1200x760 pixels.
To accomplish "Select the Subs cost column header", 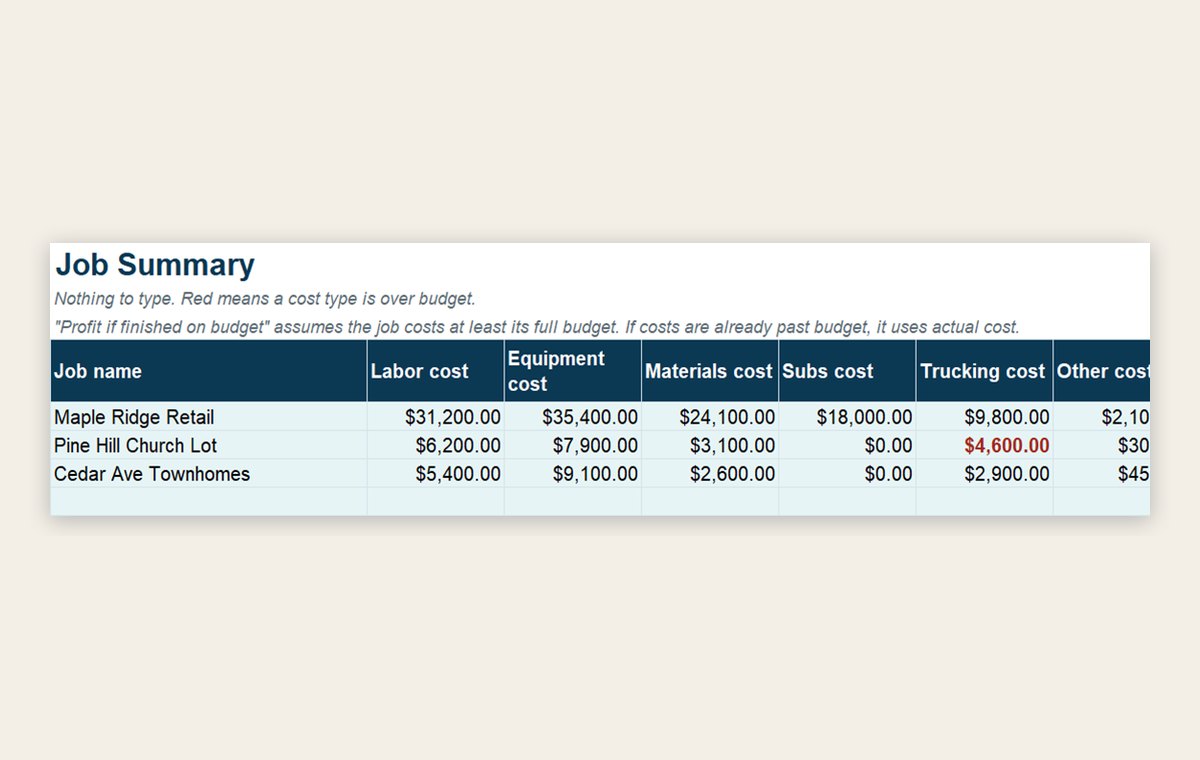I will pos(846,371).
